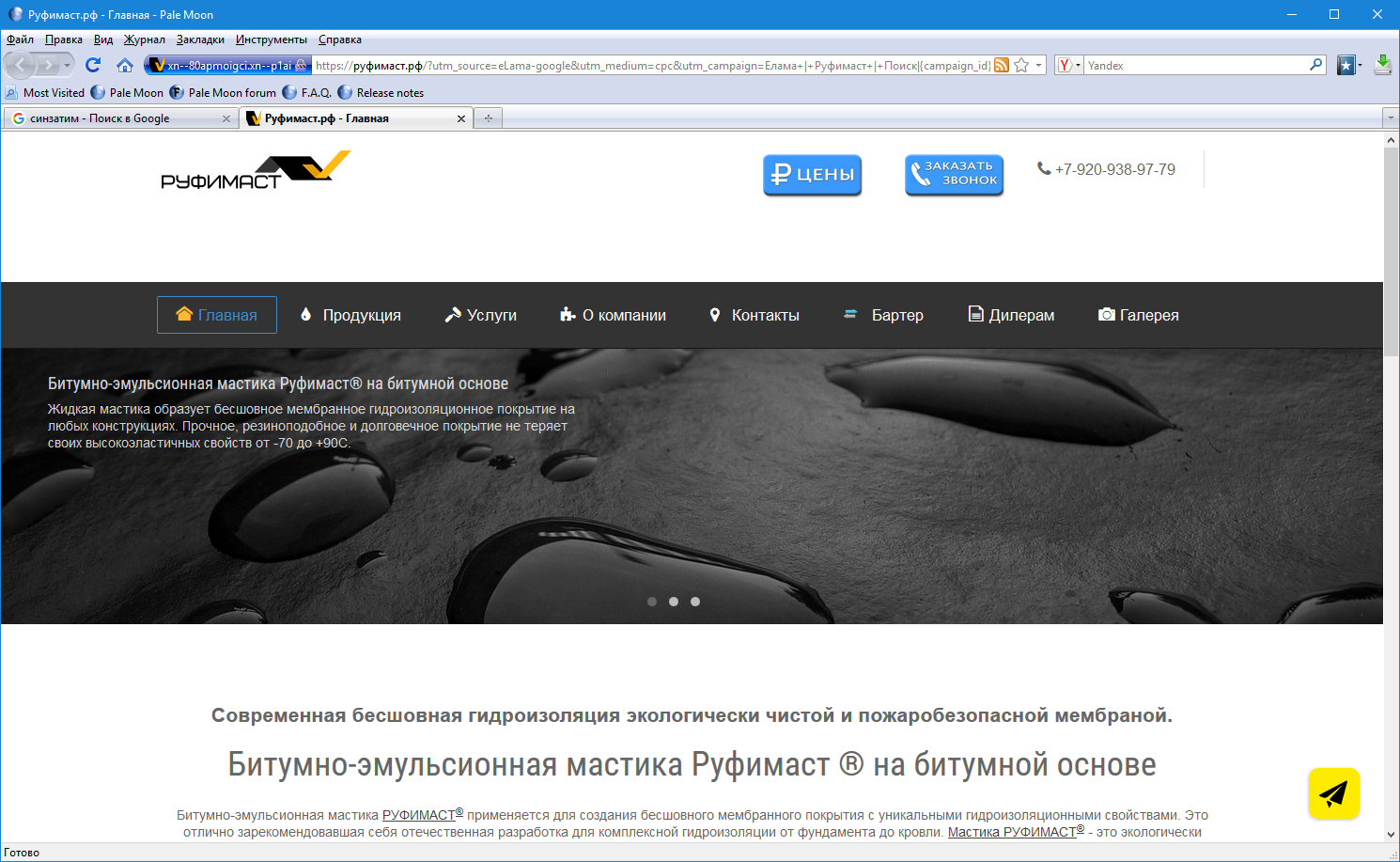Open the Инструменты menu
The height and width of the screenshot is (862, 1400).
[x=272, y=39]
